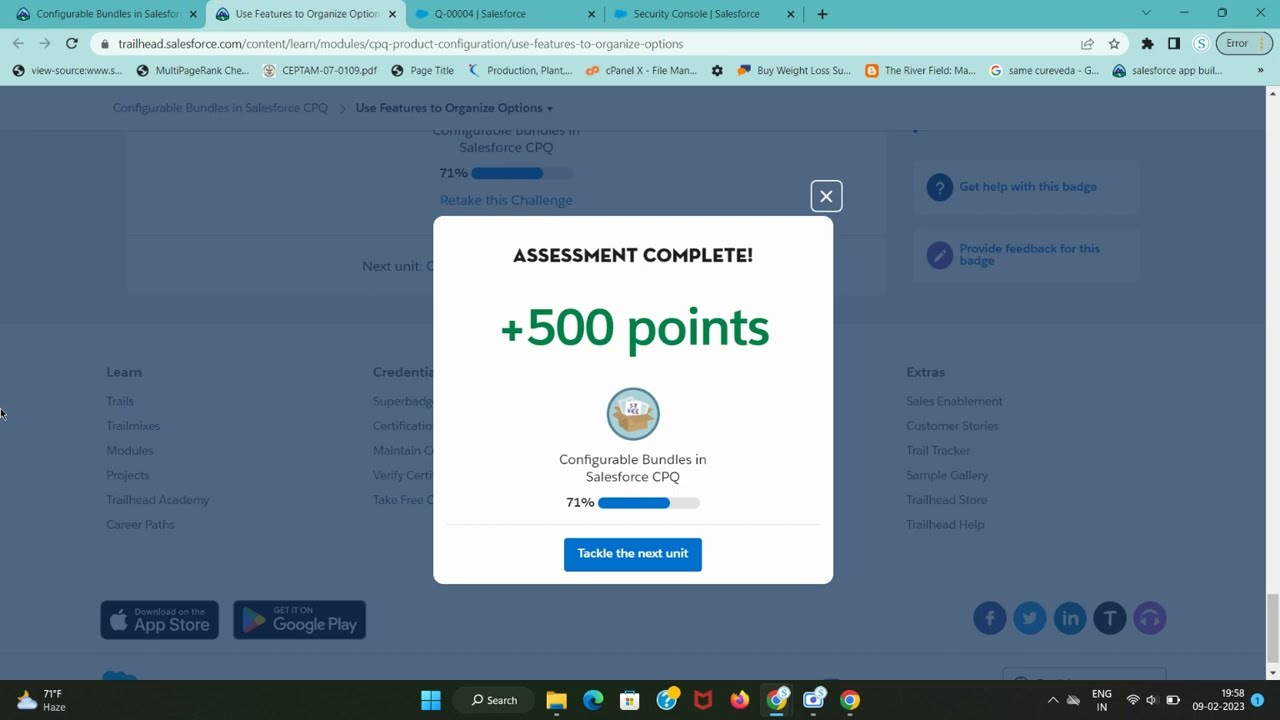The height and width of the screenshot is (720, 1280).
Task: Click the Configurable Bundles badge icon in dialog
Action: pyautogui.click(x=633, y=414)
